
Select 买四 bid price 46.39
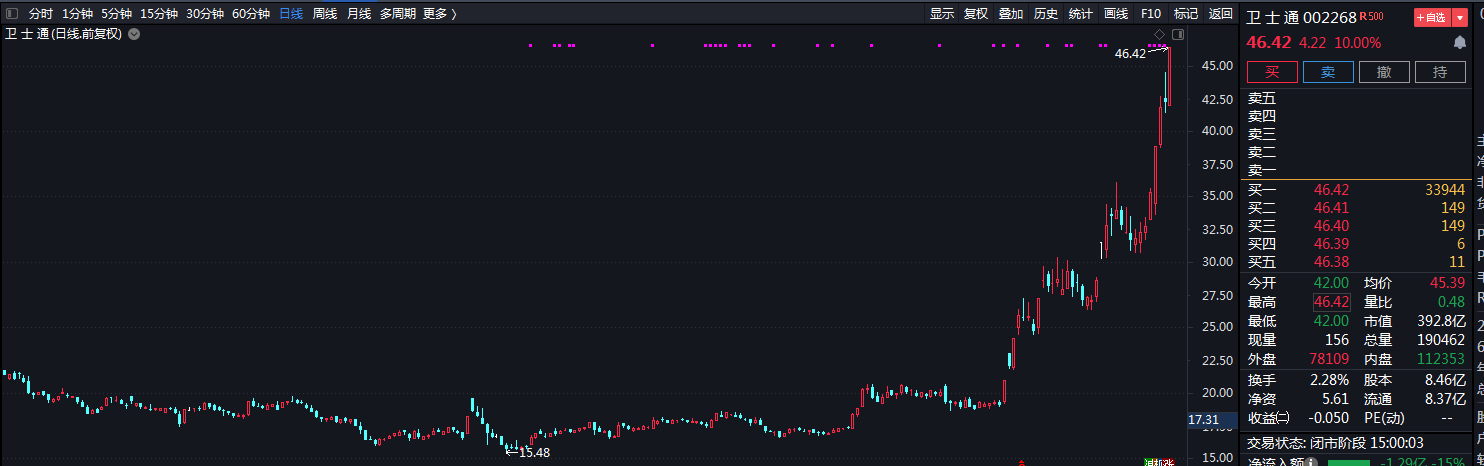[x=1331, y=244]
